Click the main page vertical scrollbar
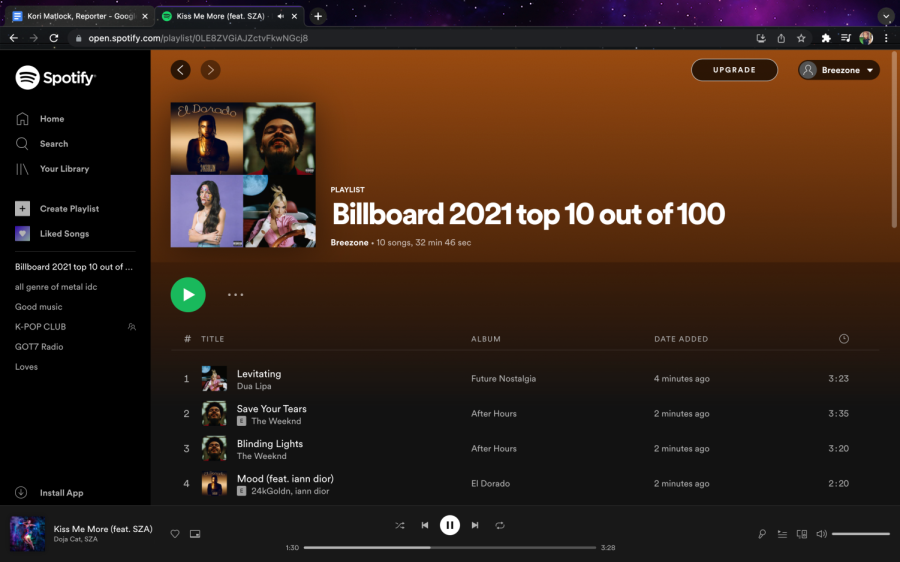 894,141
